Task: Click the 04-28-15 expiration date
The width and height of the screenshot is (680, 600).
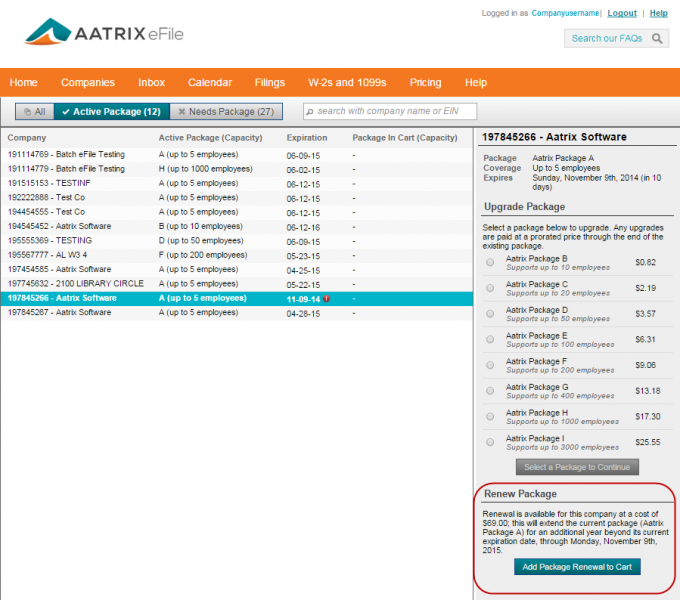Action: (303, 313)
